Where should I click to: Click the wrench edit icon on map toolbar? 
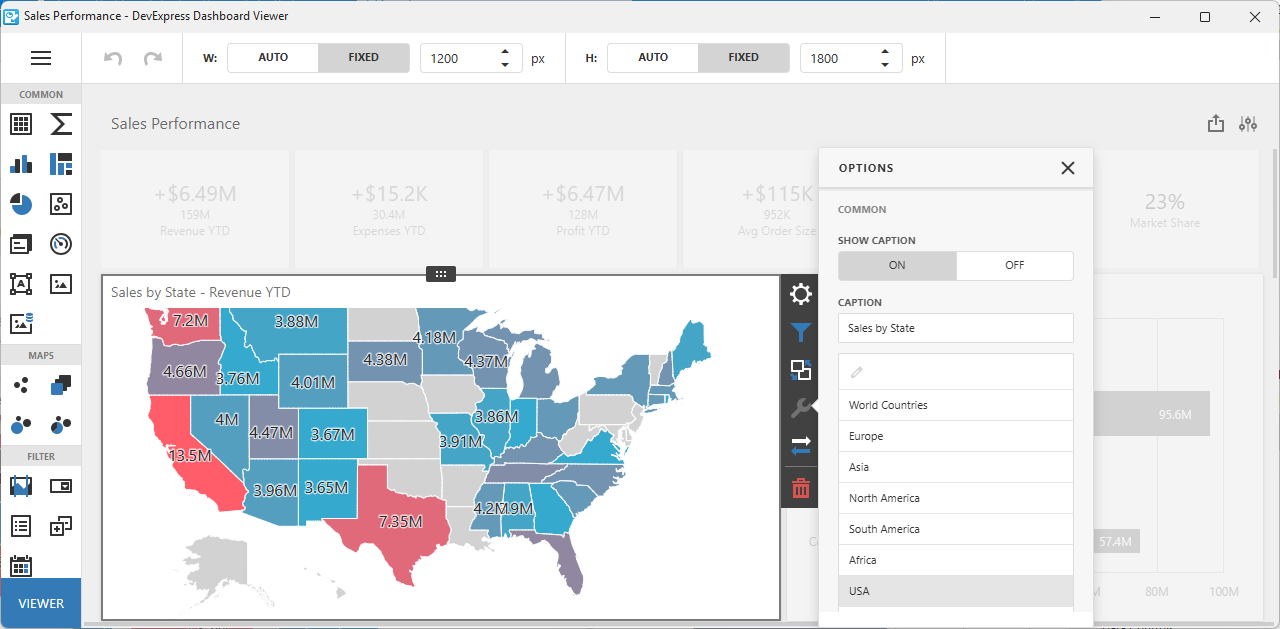pos(800,407)
